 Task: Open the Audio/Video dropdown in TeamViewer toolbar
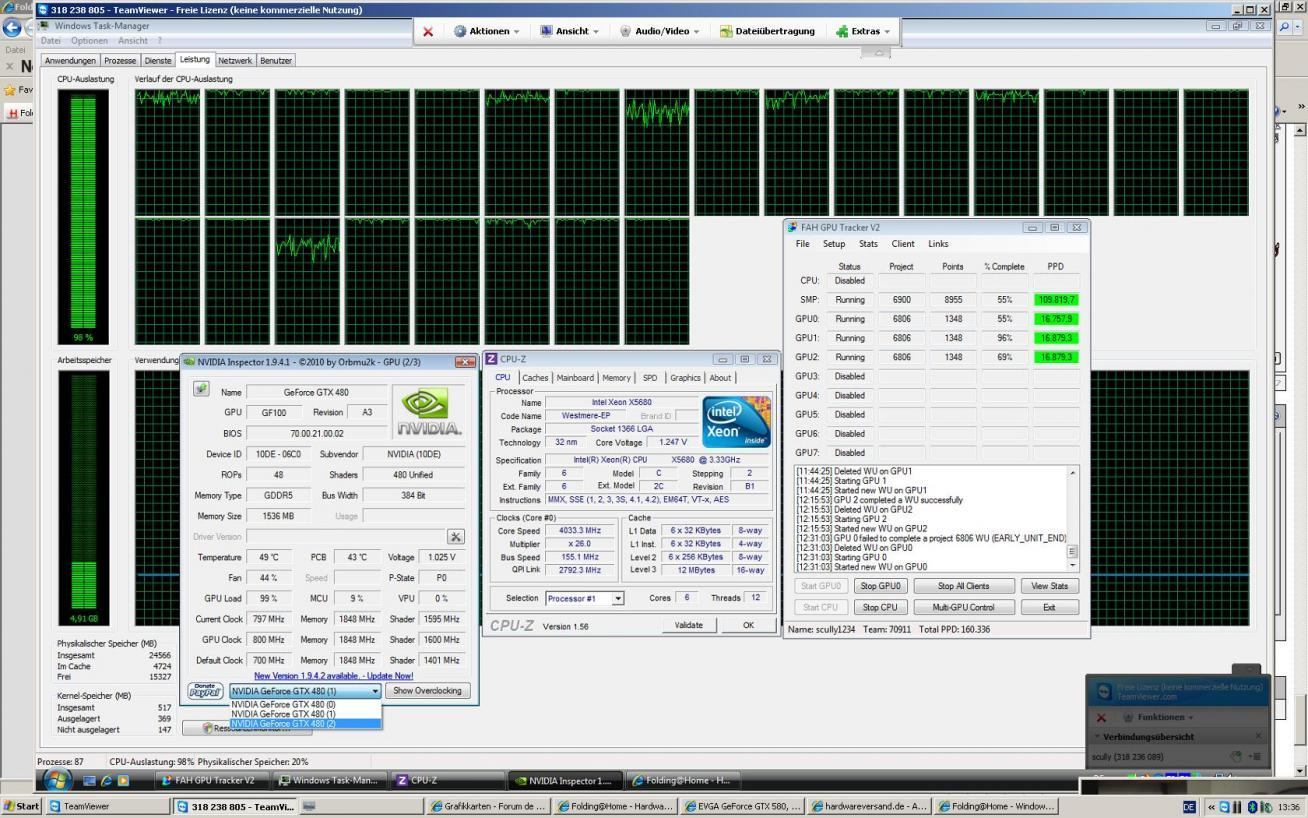(660, 31)
